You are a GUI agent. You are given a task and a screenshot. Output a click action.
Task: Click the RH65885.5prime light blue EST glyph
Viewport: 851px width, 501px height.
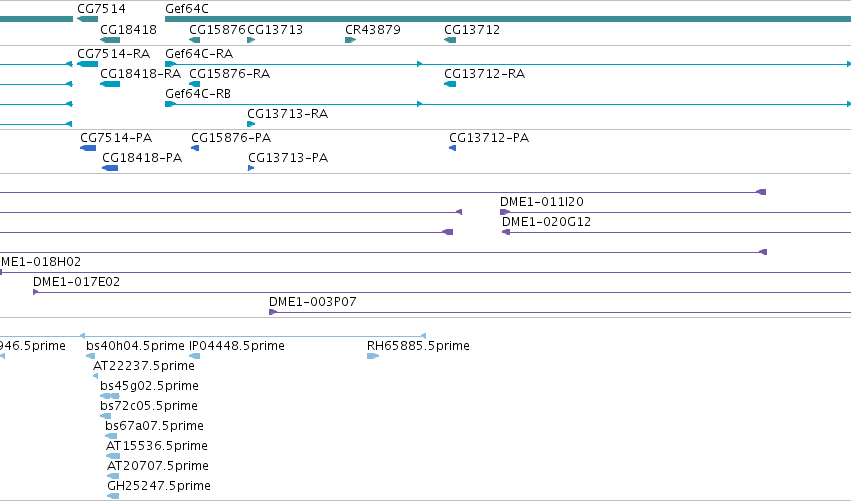(373, 356)
